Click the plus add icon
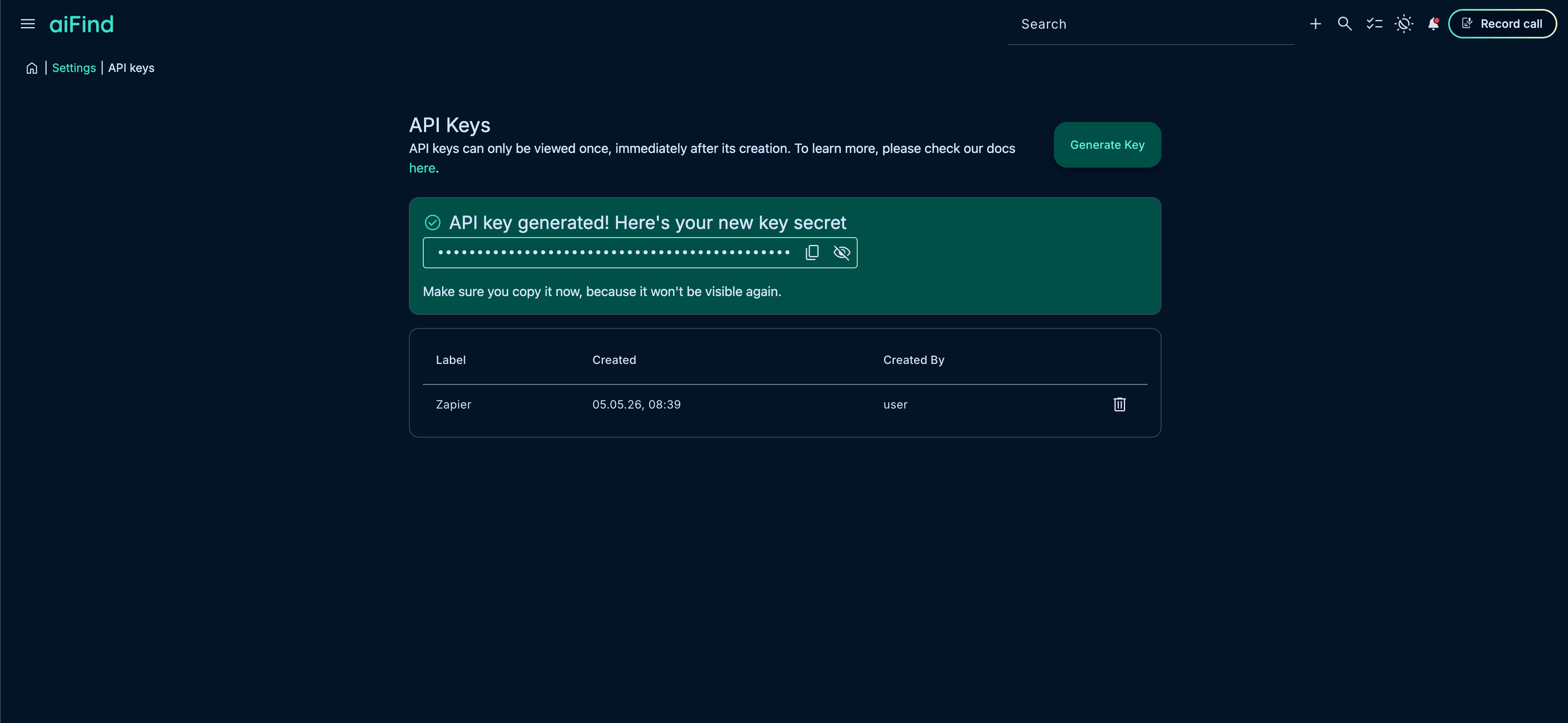The image size is (1568, 723). point(1315,24)
